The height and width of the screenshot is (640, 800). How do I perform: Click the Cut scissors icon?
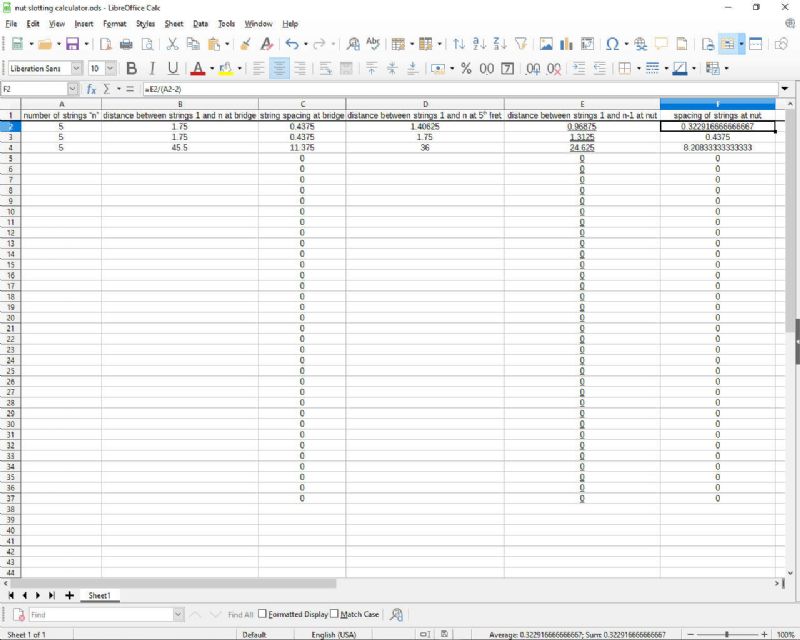pyautogui.click(x=172, y=44)
